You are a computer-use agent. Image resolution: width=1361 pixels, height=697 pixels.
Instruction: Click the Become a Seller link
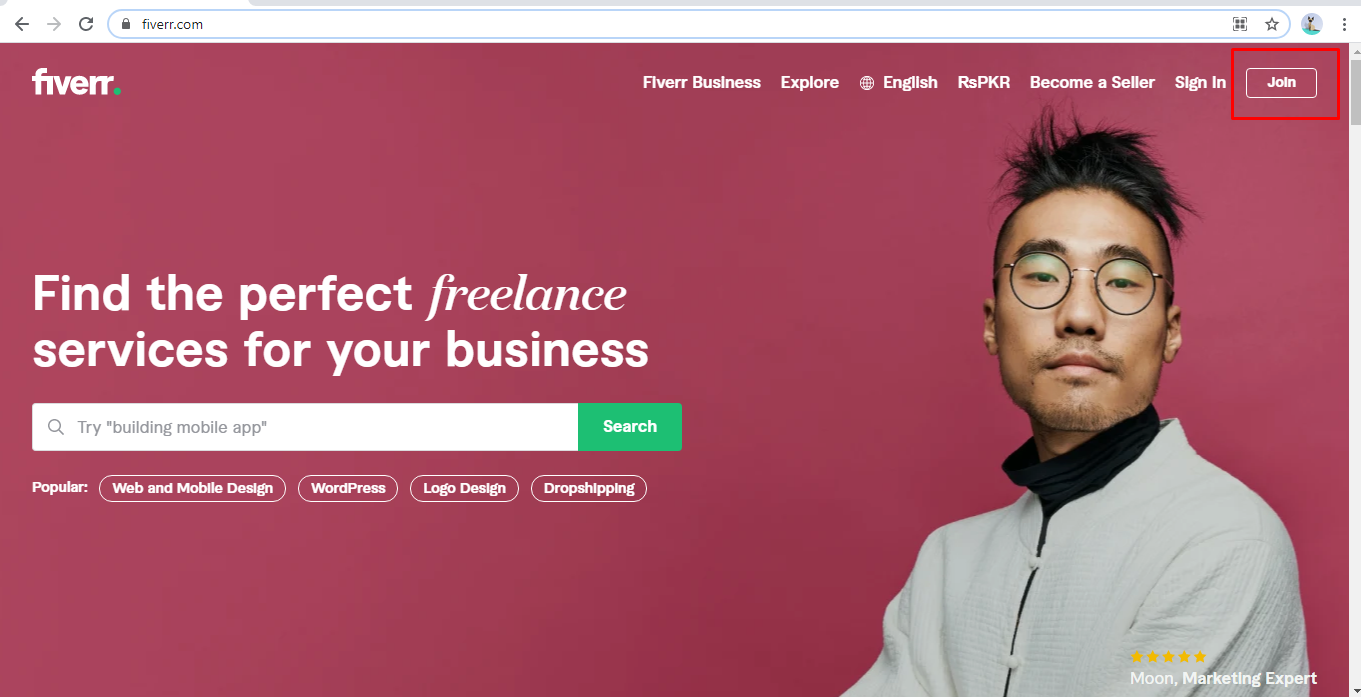click(1092, 83)
